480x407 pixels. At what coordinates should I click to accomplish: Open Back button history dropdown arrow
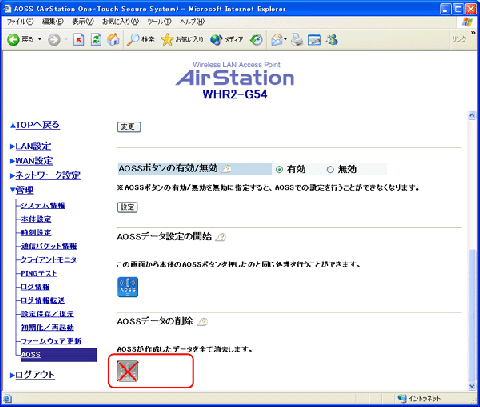(40, 39)
